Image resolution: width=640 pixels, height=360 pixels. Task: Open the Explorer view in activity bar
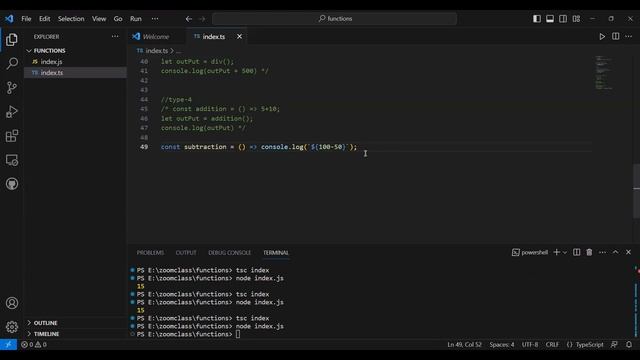[12, 40]
